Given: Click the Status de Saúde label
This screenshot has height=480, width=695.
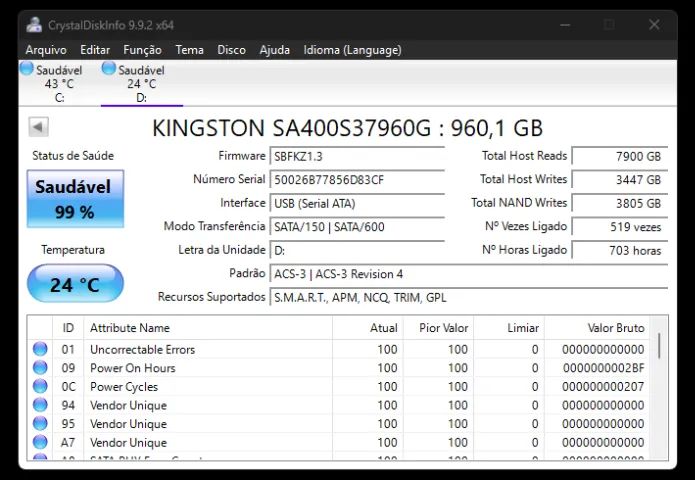Looking at the screenshot, I should pyautogui.click(x=73, y=156).
